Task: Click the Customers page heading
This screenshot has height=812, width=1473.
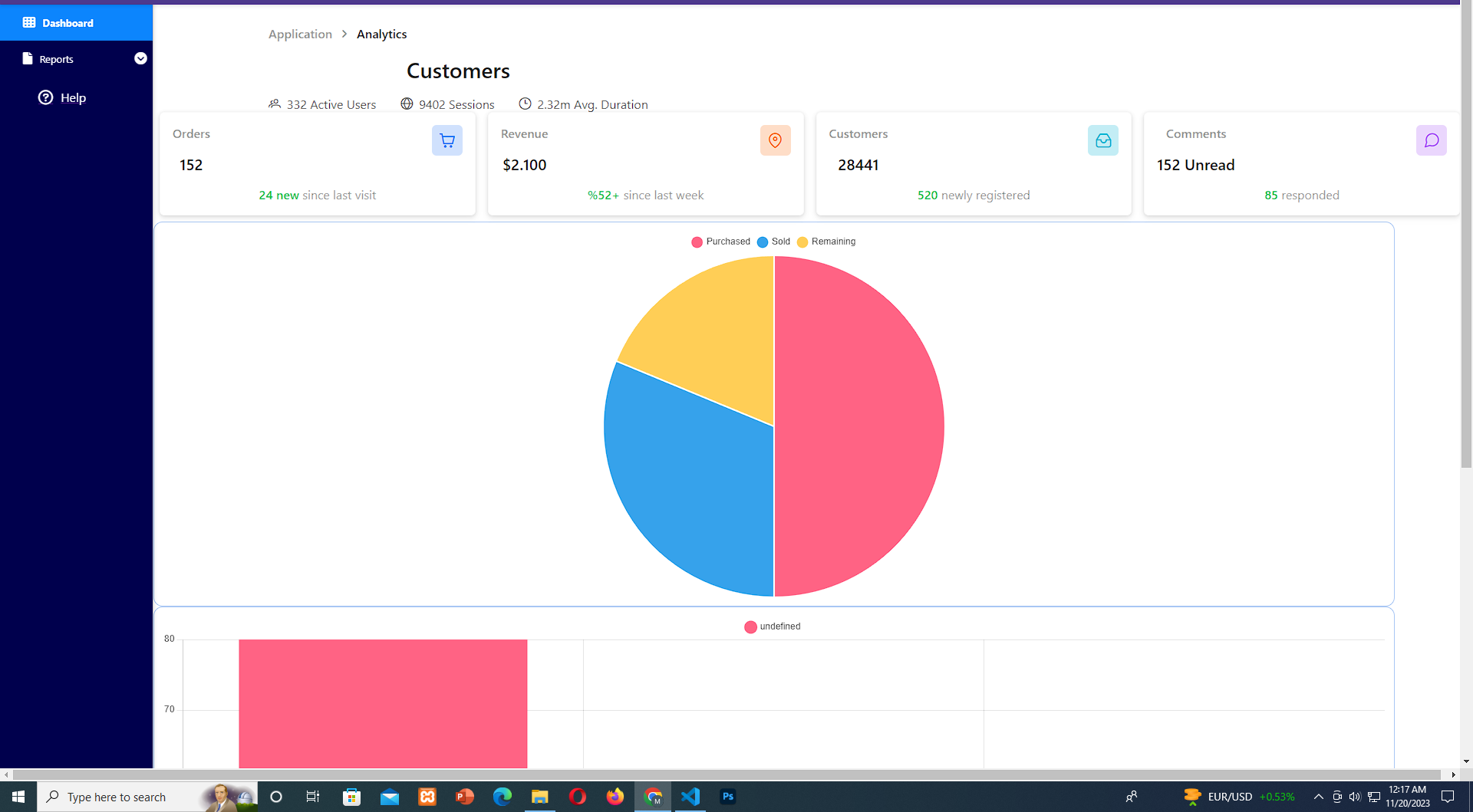Action: [x=458, y=71]
